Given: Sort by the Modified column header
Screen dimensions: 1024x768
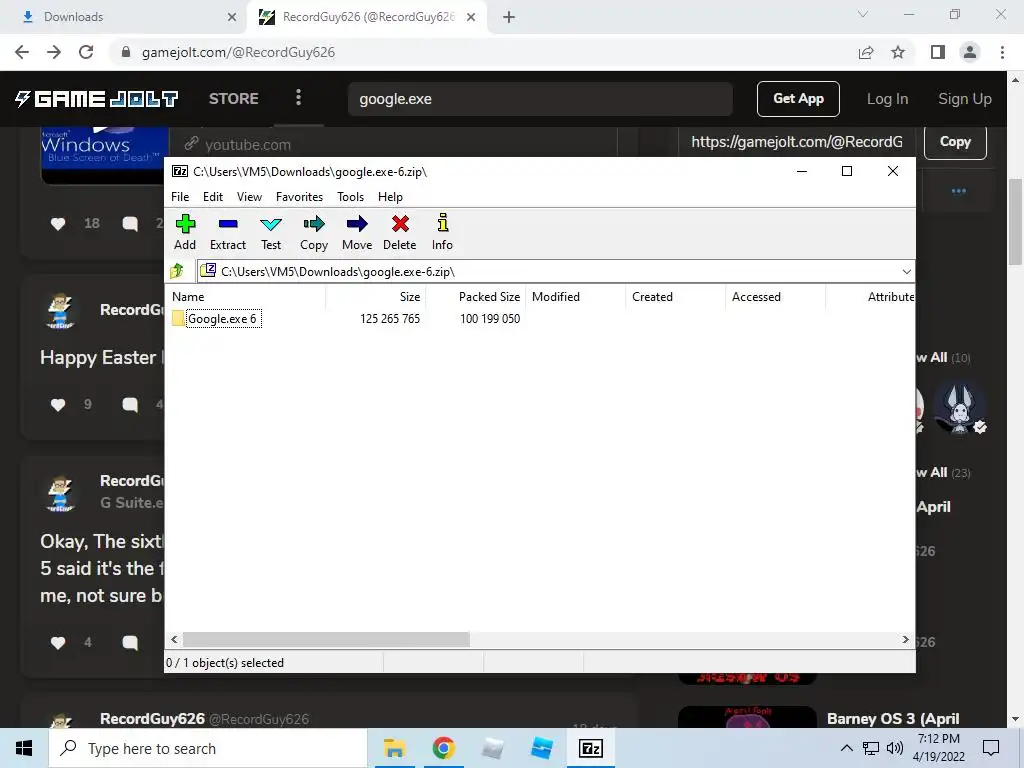Looking at the screenshot, I should coord(575,296).
